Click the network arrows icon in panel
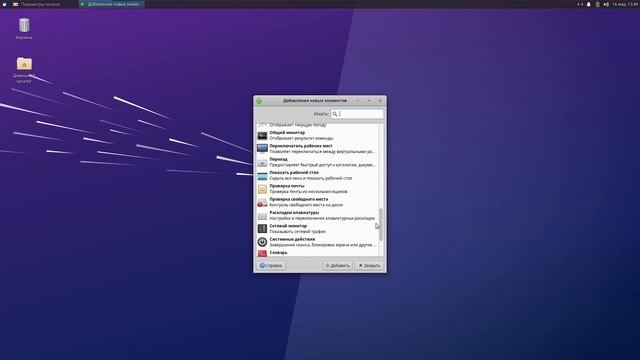Screen dimensions: 640x360 pos(580,4)
